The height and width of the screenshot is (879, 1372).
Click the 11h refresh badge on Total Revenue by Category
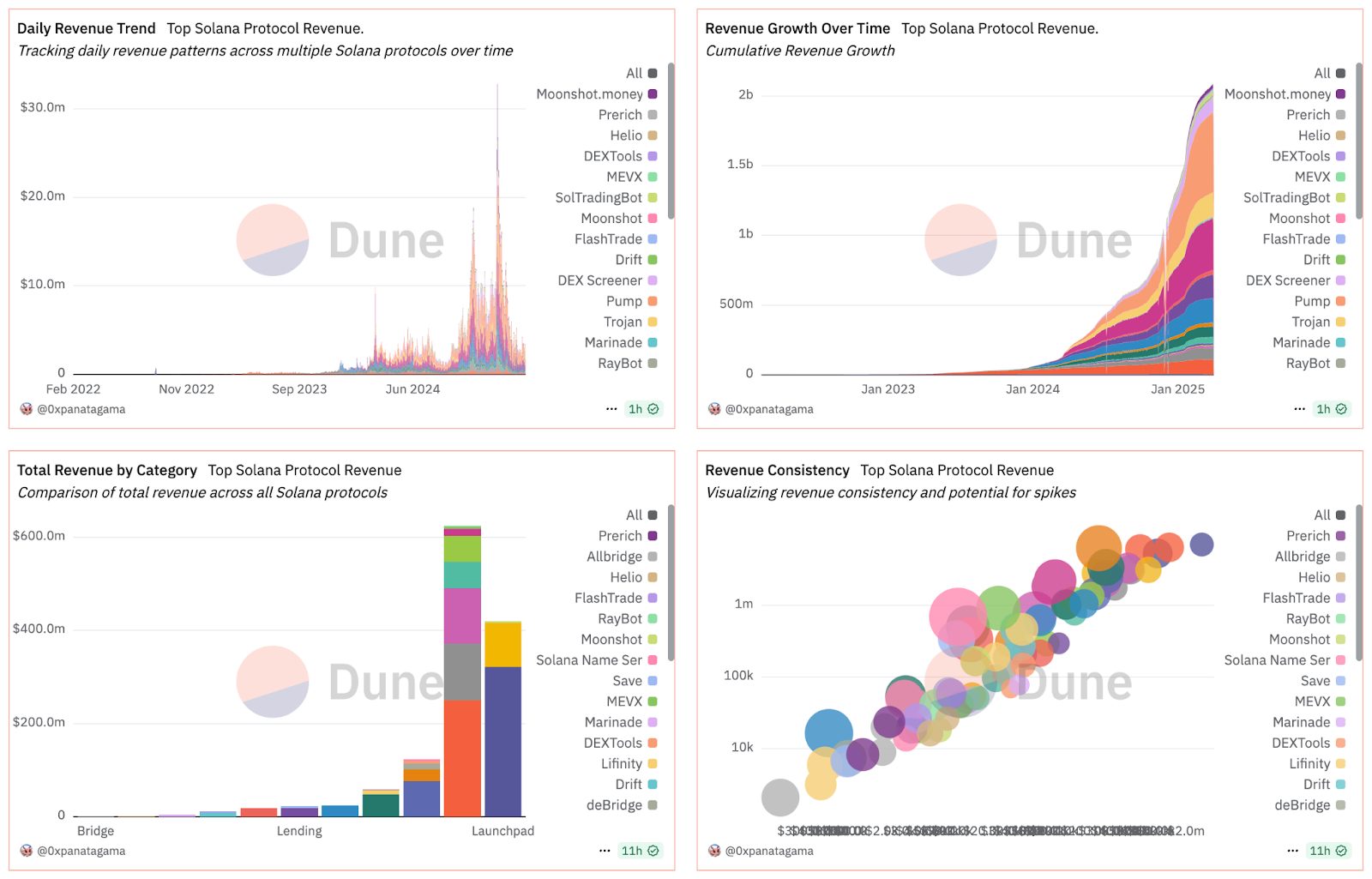coord(640,851)
